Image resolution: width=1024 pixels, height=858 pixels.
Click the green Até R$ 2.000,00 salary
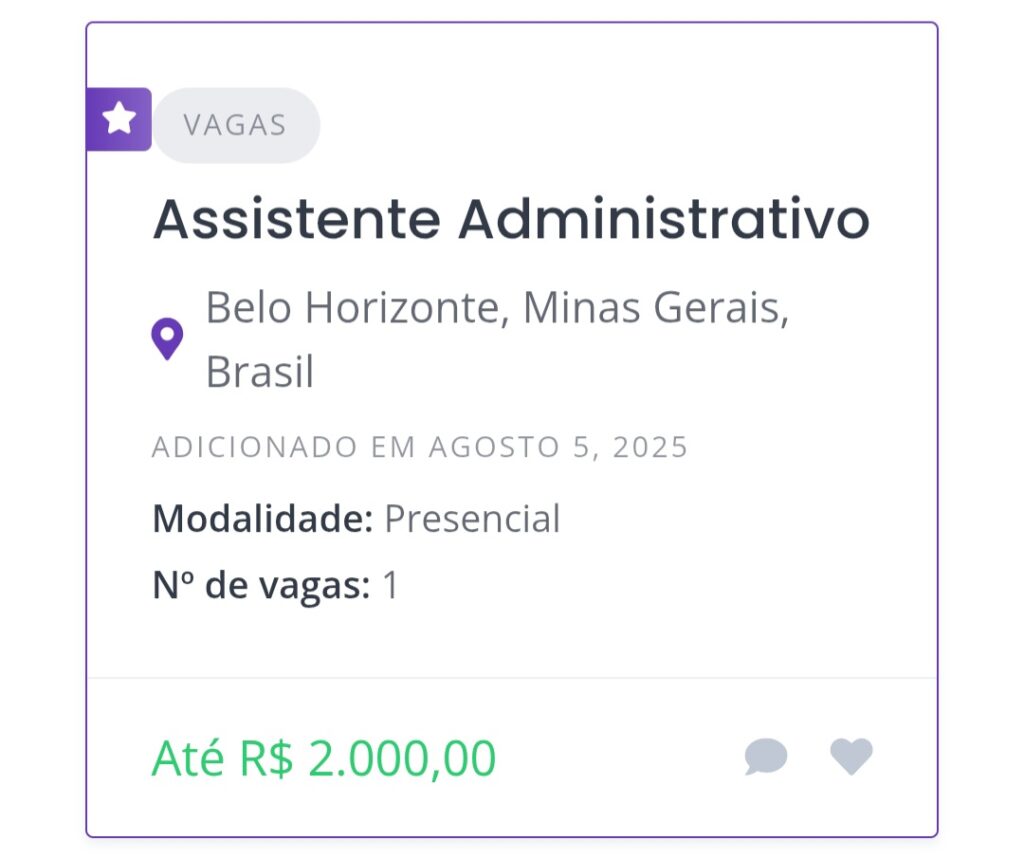point(324,758)
